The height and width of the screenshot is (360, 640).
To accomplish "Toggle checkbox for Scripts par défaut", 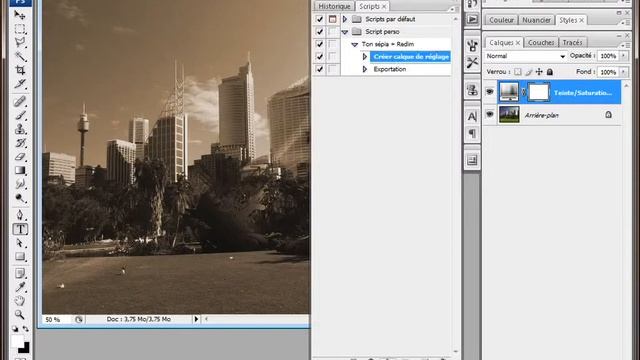I will click(x=320, y=19).
